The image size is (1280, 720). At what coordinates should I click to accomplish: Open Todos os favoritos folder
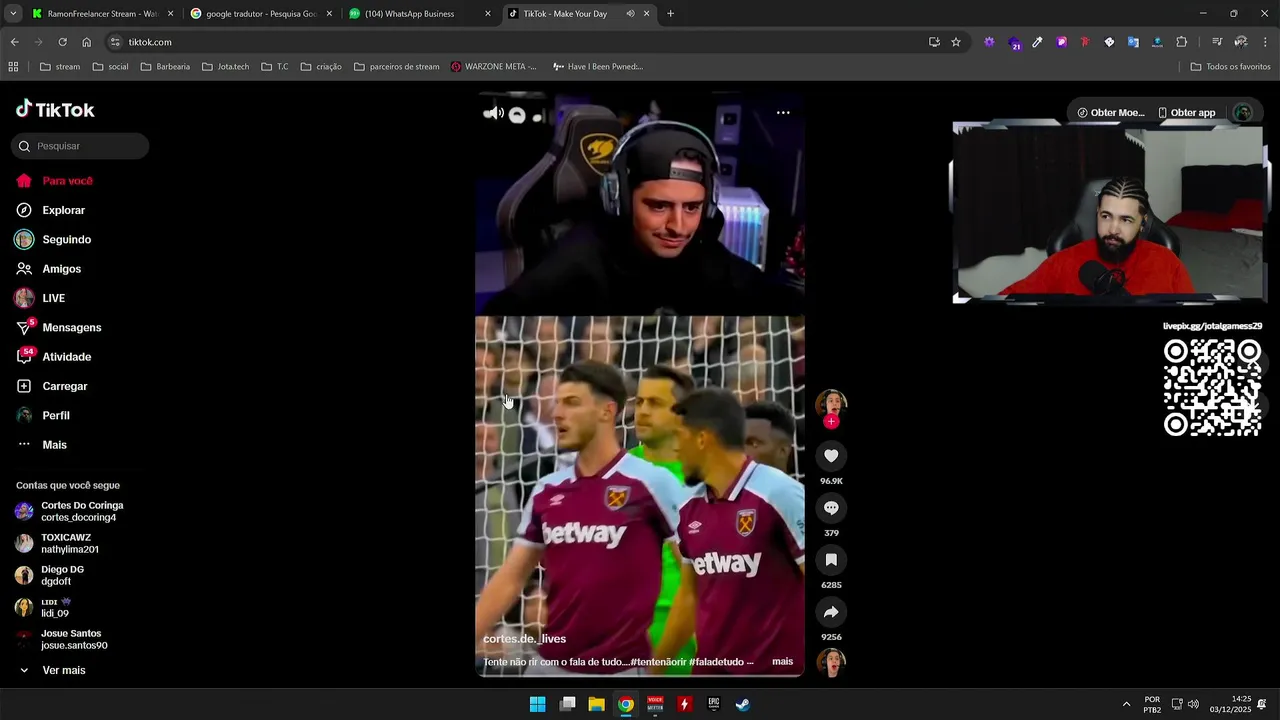tap(1230, 67)
